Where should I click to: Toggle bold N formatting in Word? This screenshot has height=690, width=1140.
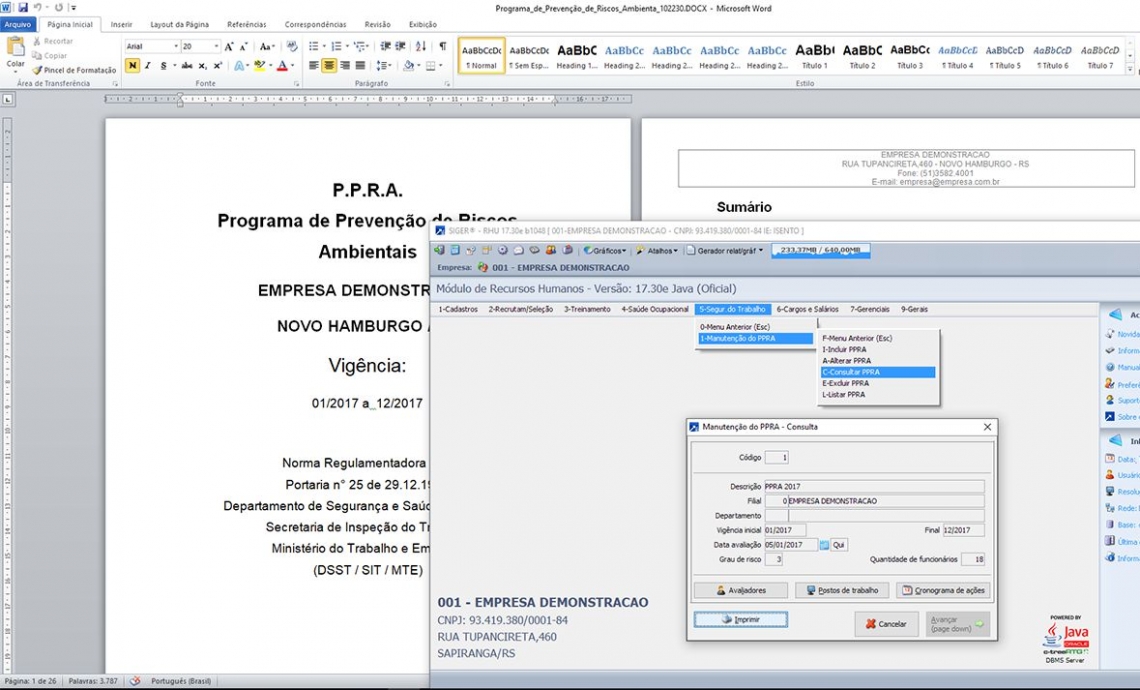[x=132, y=65]
